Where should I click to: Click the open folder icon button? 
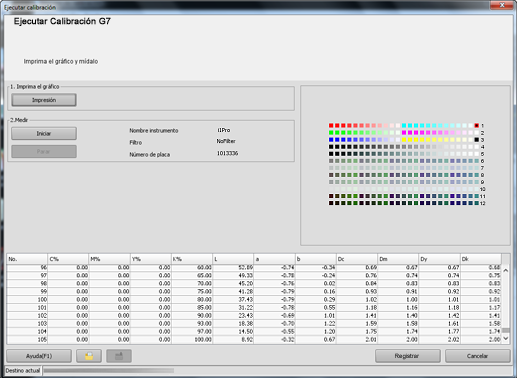[89, 356]
